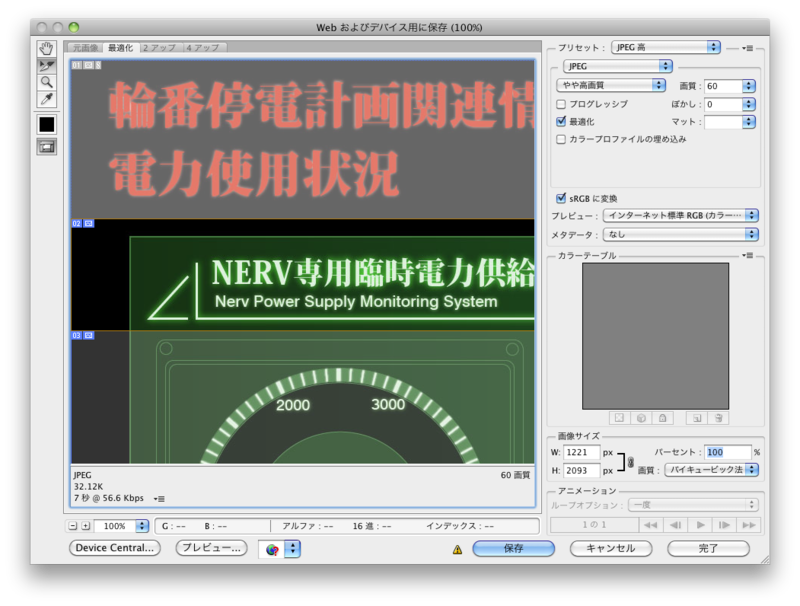This screenshot has width=800, height=606.
Task: Select the Hand tool
Action: pos(46,49)
